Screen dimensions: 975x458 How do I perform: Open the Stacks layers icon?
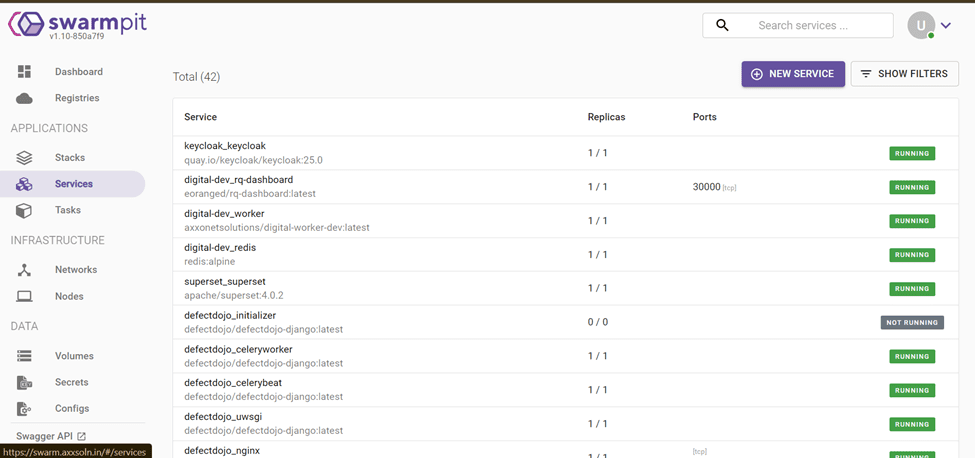pos(25,158)
